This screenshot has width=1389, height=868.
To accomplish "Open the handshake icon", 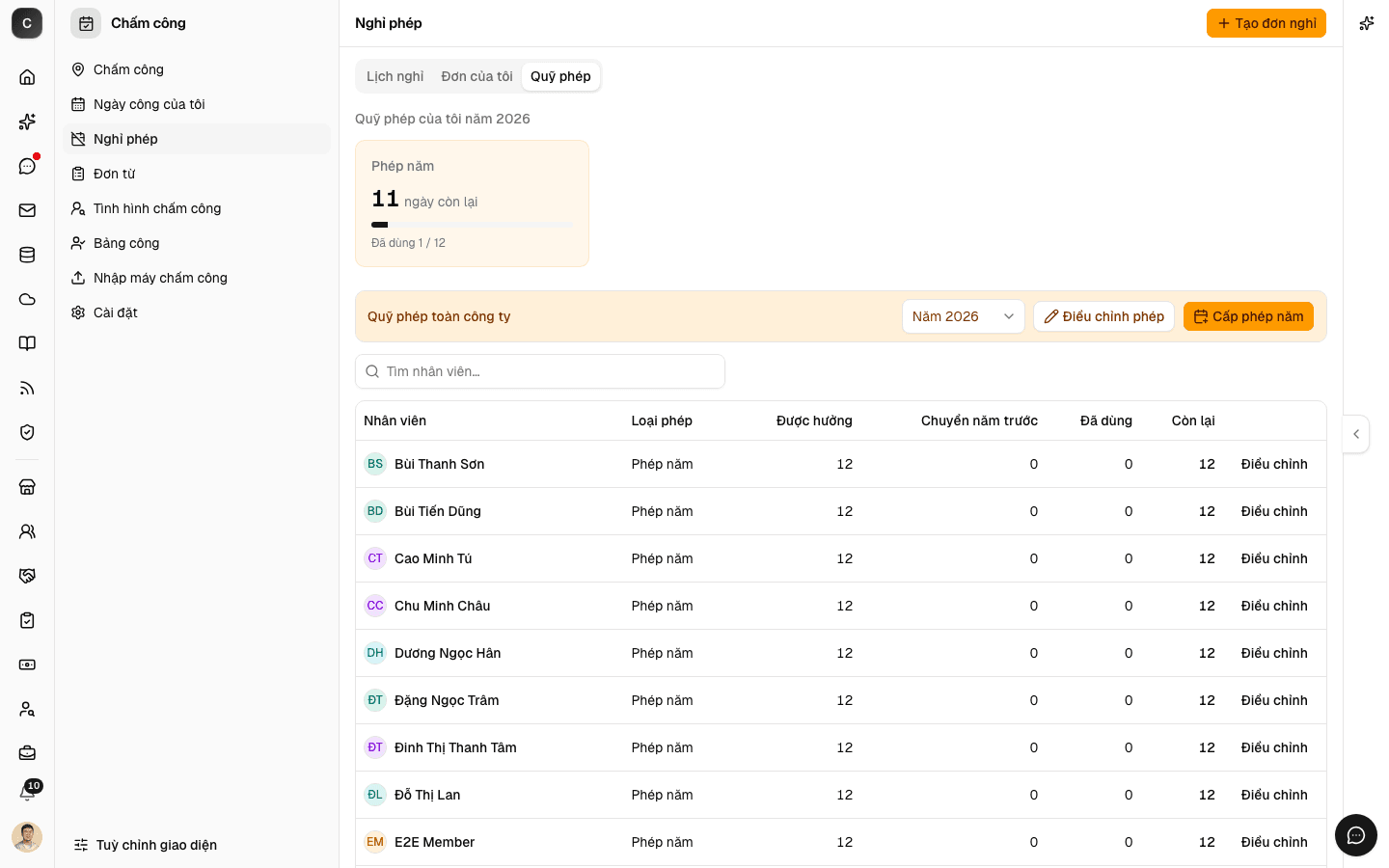I will (27, 576).
